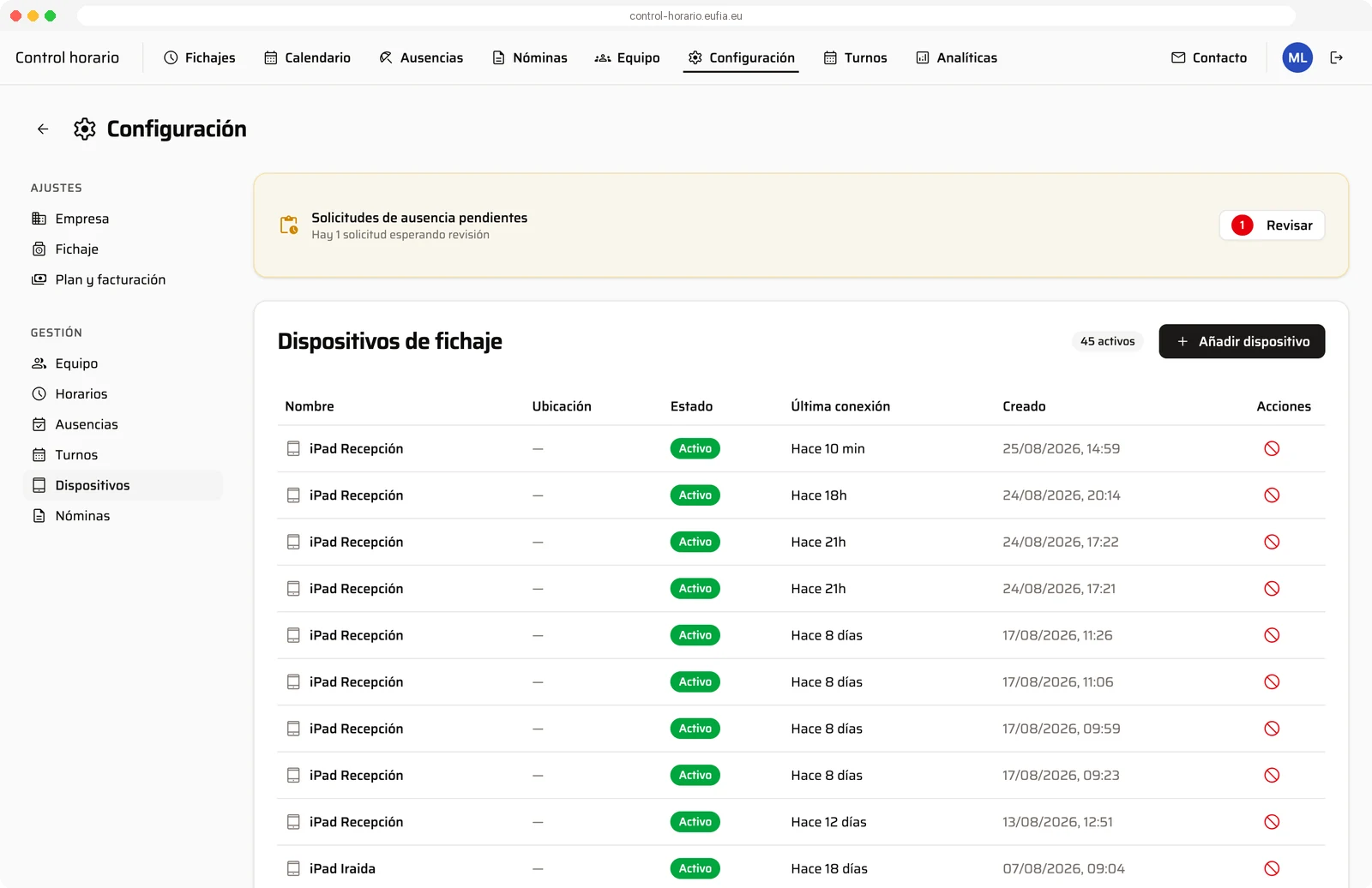This screenshot has height=888, width=1372.
Task: Click the Dispositivos de fichaje heading
Action: click(x=390, y=341)
